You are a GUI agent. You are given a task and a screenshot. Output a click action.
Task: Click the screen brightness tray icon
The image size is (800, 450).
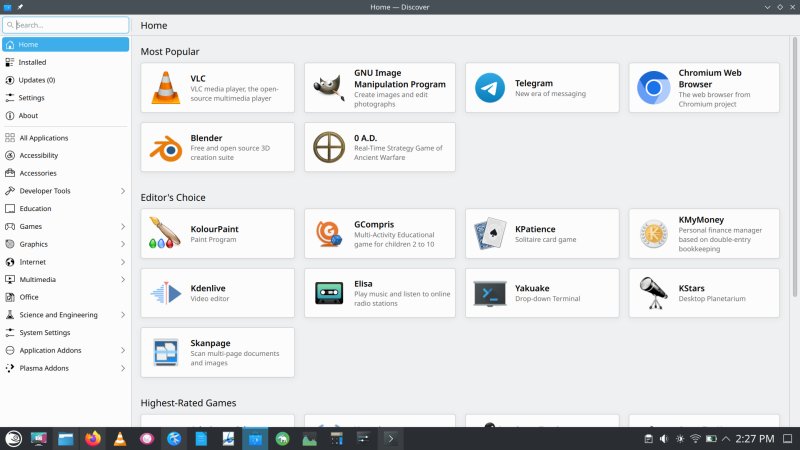(680, 439)
